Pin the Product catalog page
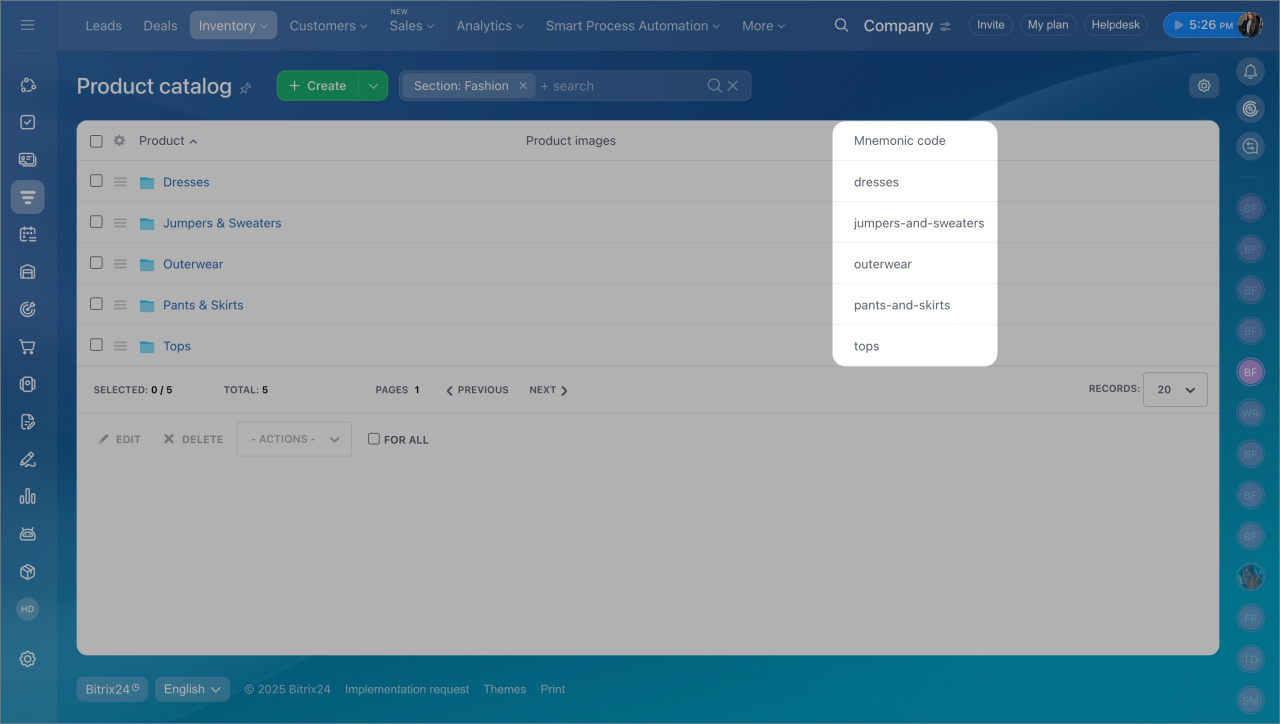 246,88
